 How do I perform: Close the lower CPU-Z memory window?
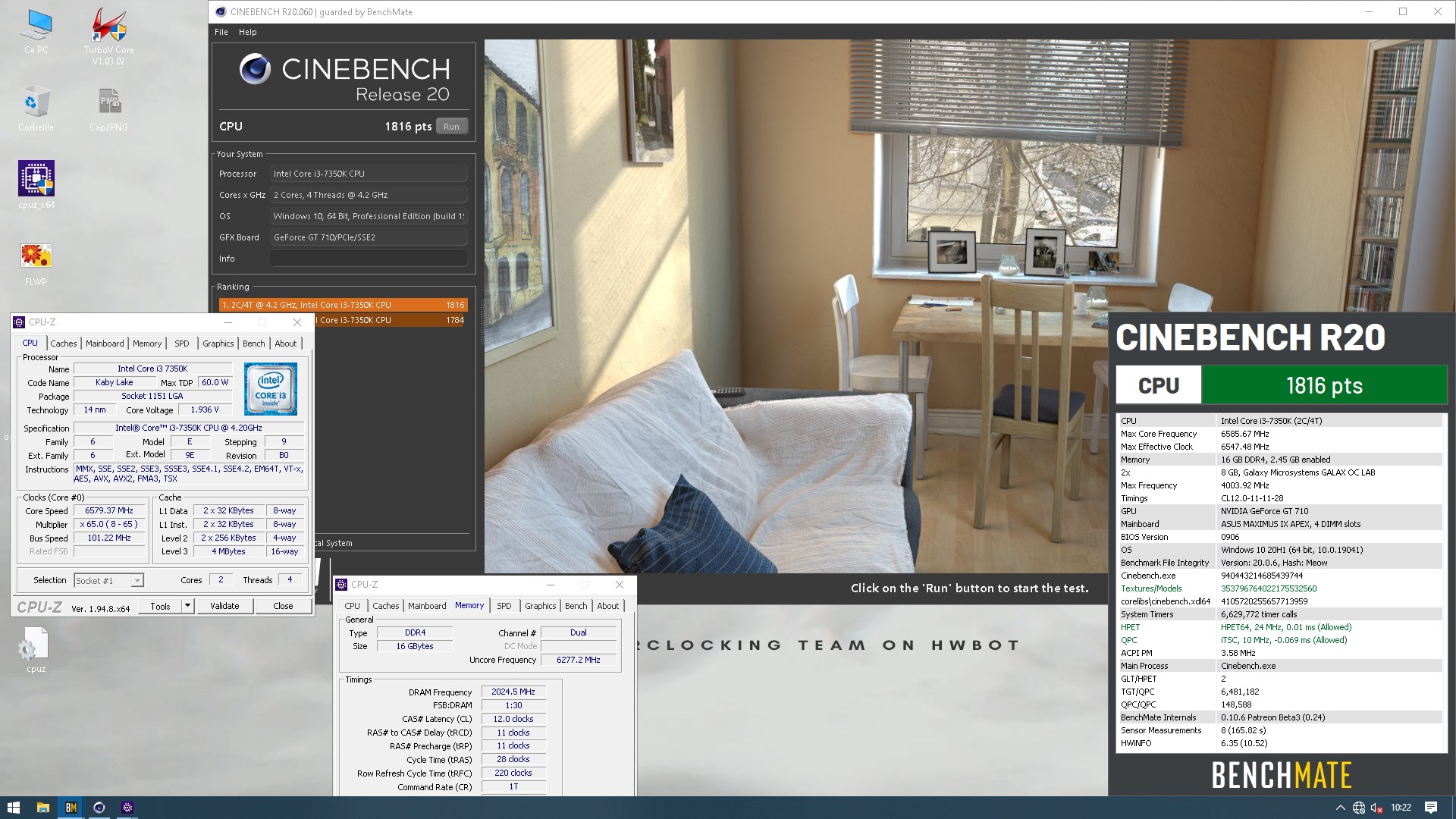coord(620,585)
